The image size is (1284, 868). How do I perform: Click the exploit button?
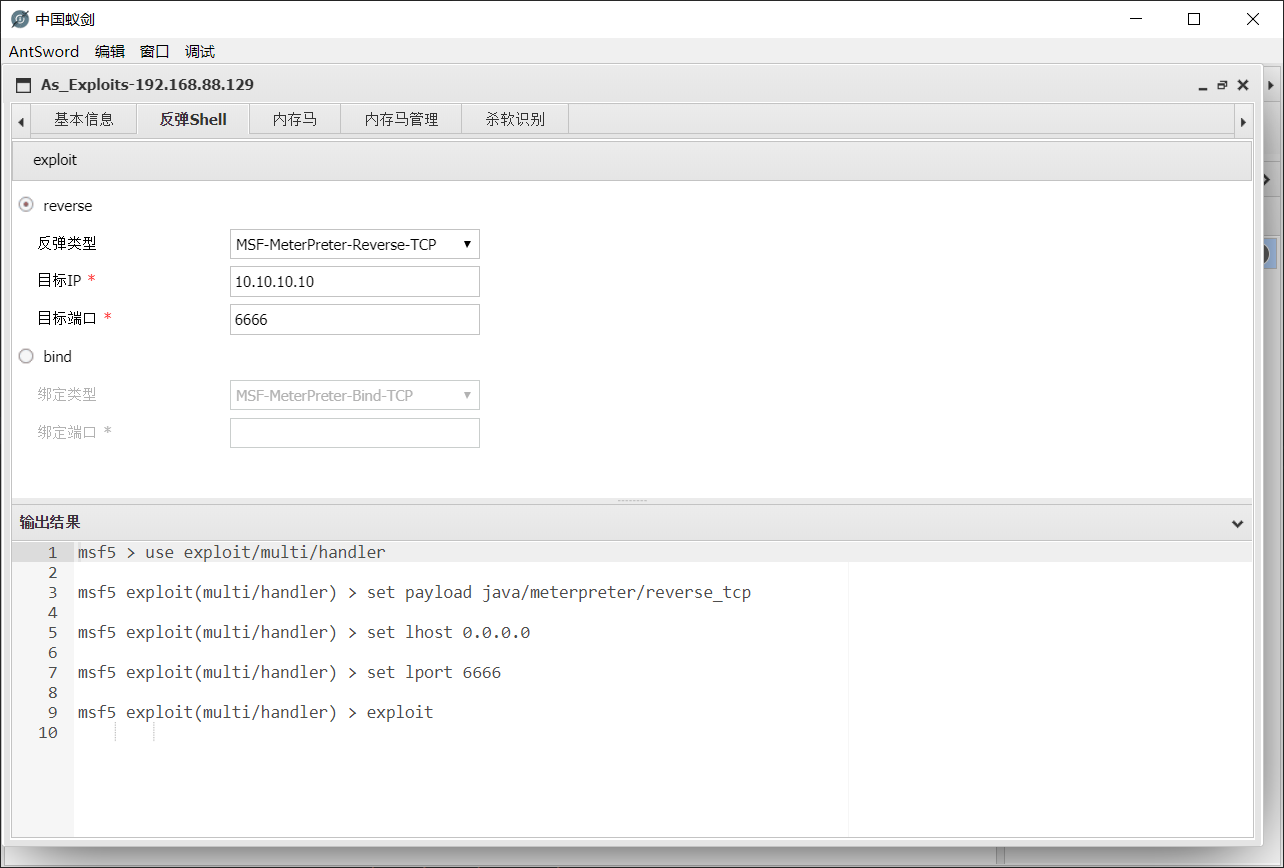point(55,160)
